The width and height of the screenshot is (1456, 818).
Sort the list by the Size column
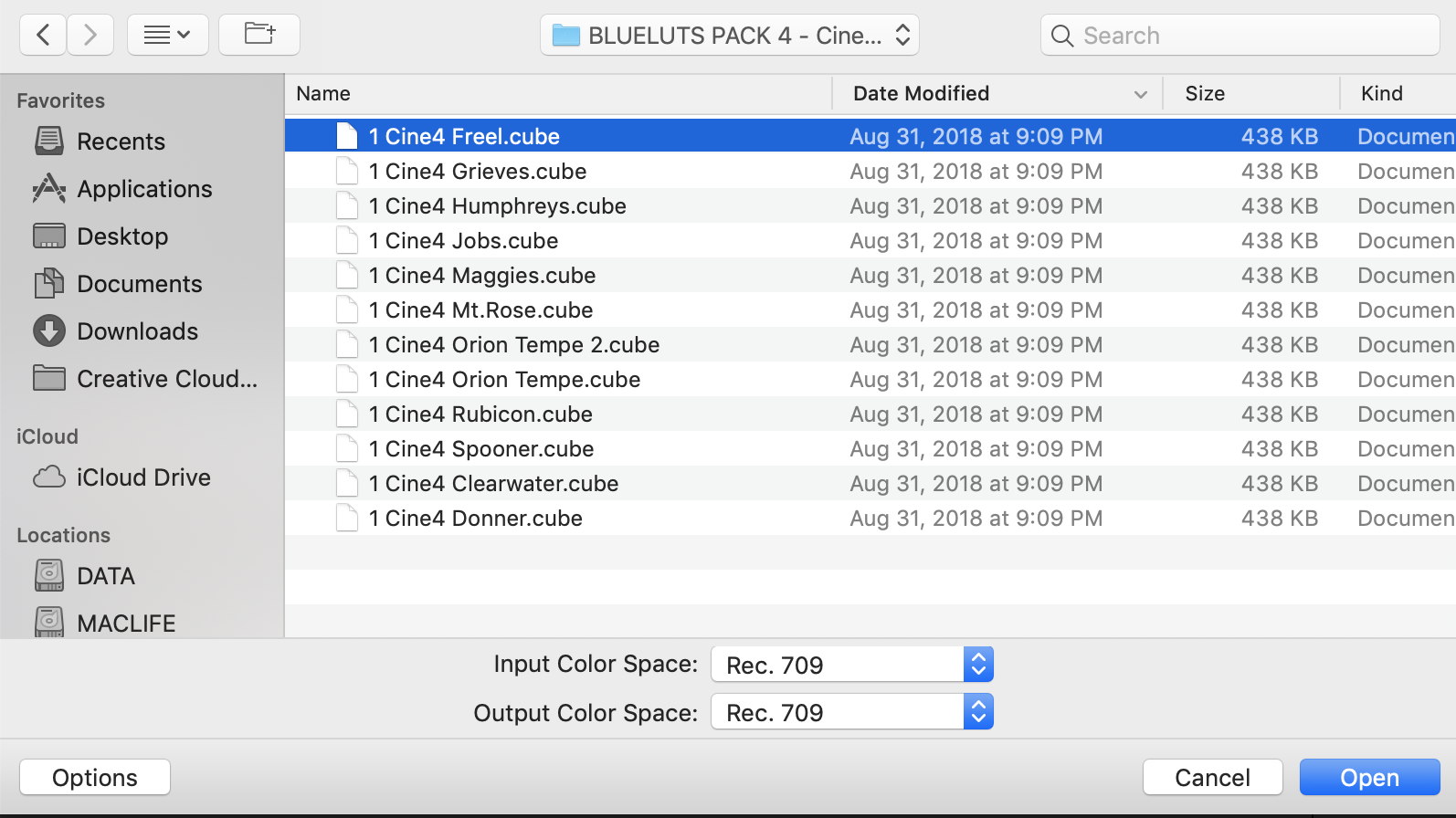click(1205, 93)
